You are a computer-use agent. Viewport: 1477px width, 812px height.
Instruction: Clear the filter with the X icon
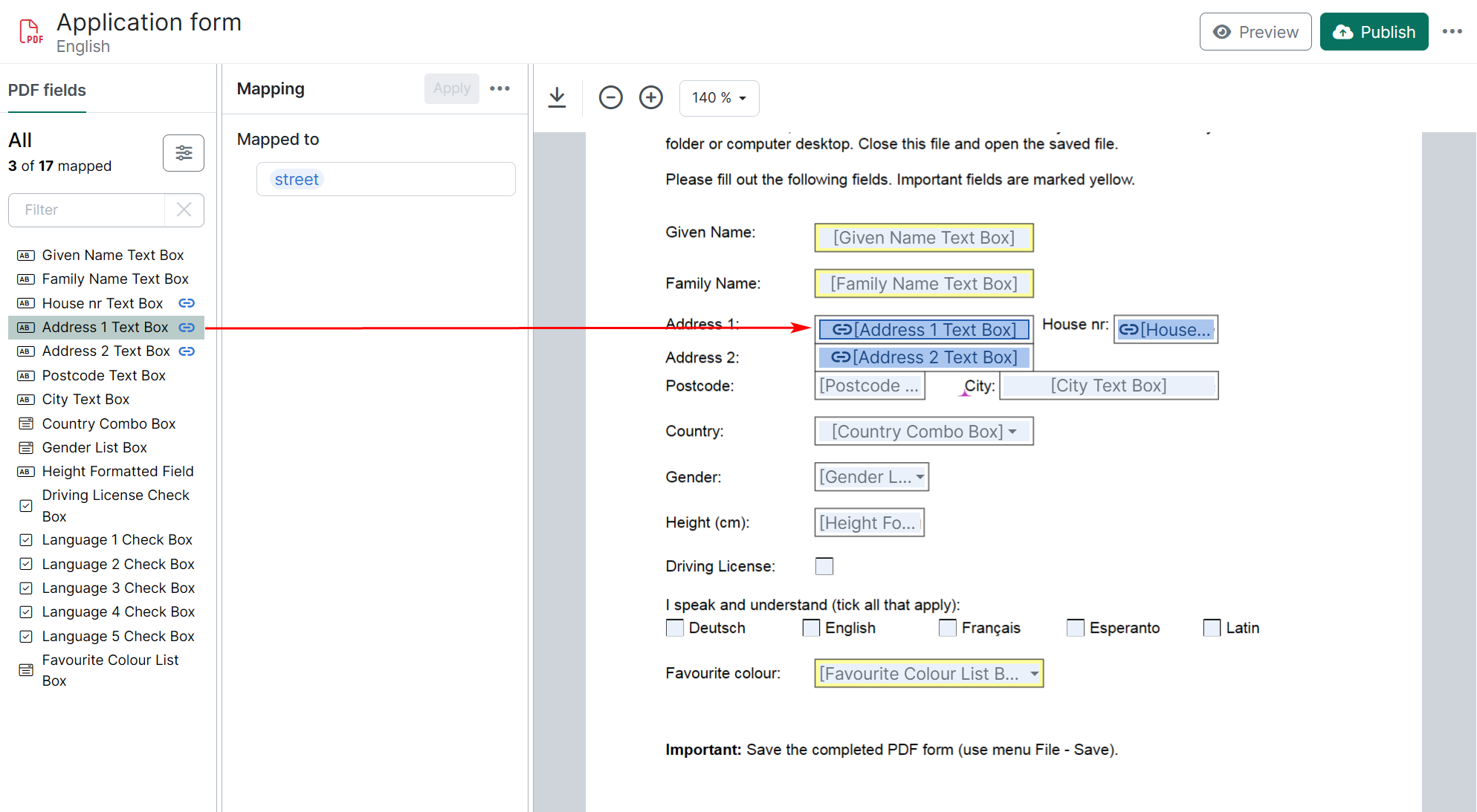184,210
